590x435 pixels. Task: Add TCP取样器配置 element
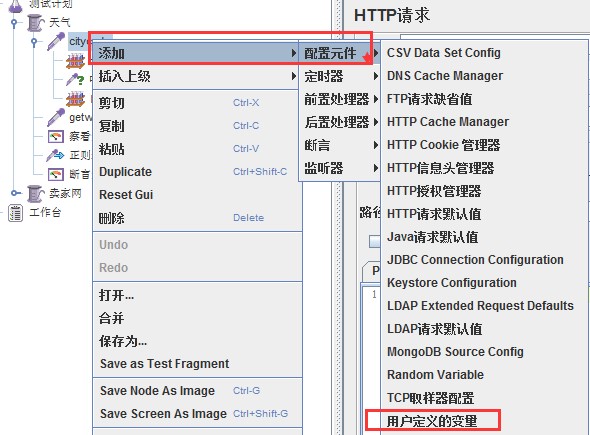click(x=484, y=398)
